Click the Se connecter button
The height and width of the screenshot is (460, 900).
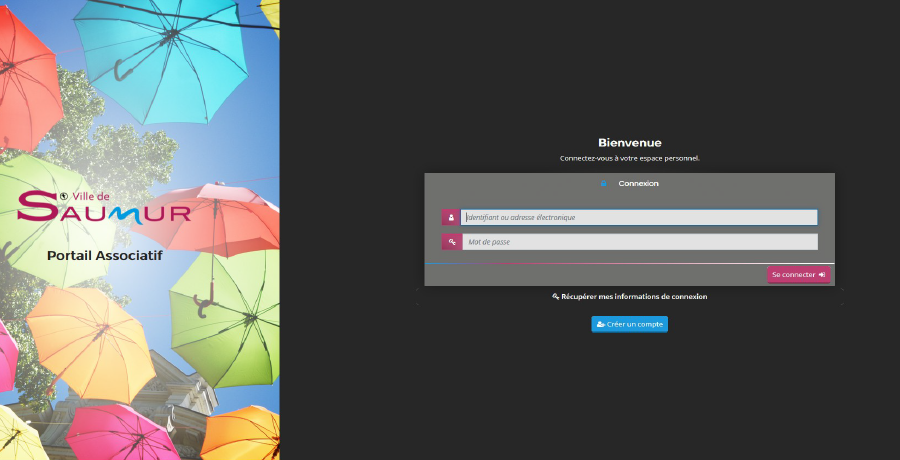(x=798, y=275)
